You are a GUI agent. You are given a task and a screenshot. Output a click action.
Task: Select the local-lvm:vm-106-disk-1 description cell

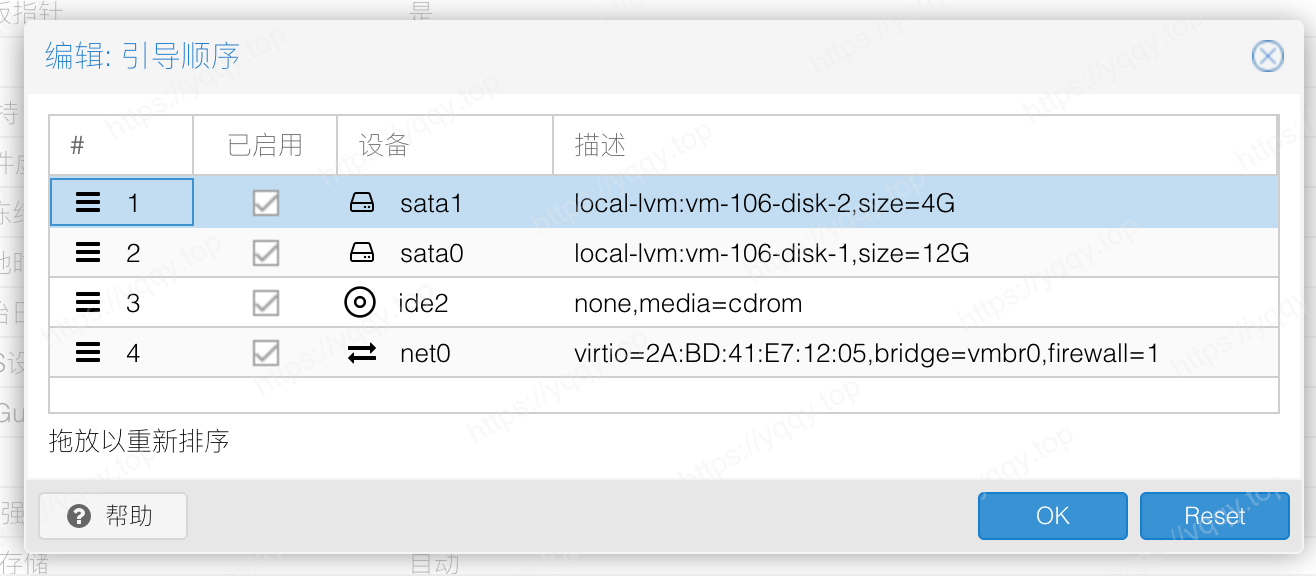point(771,254)
